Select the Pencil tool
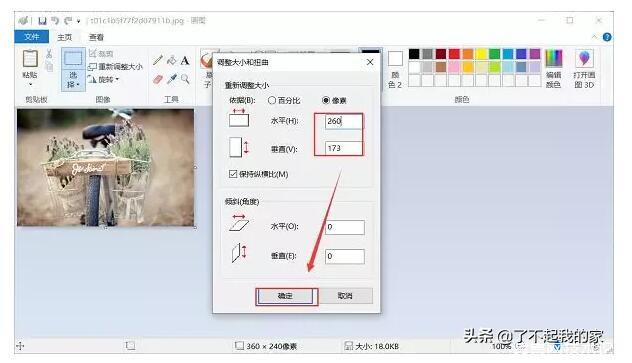Image resolution: width=632 pixels, height=363 pixels. (x=158, y=60)
